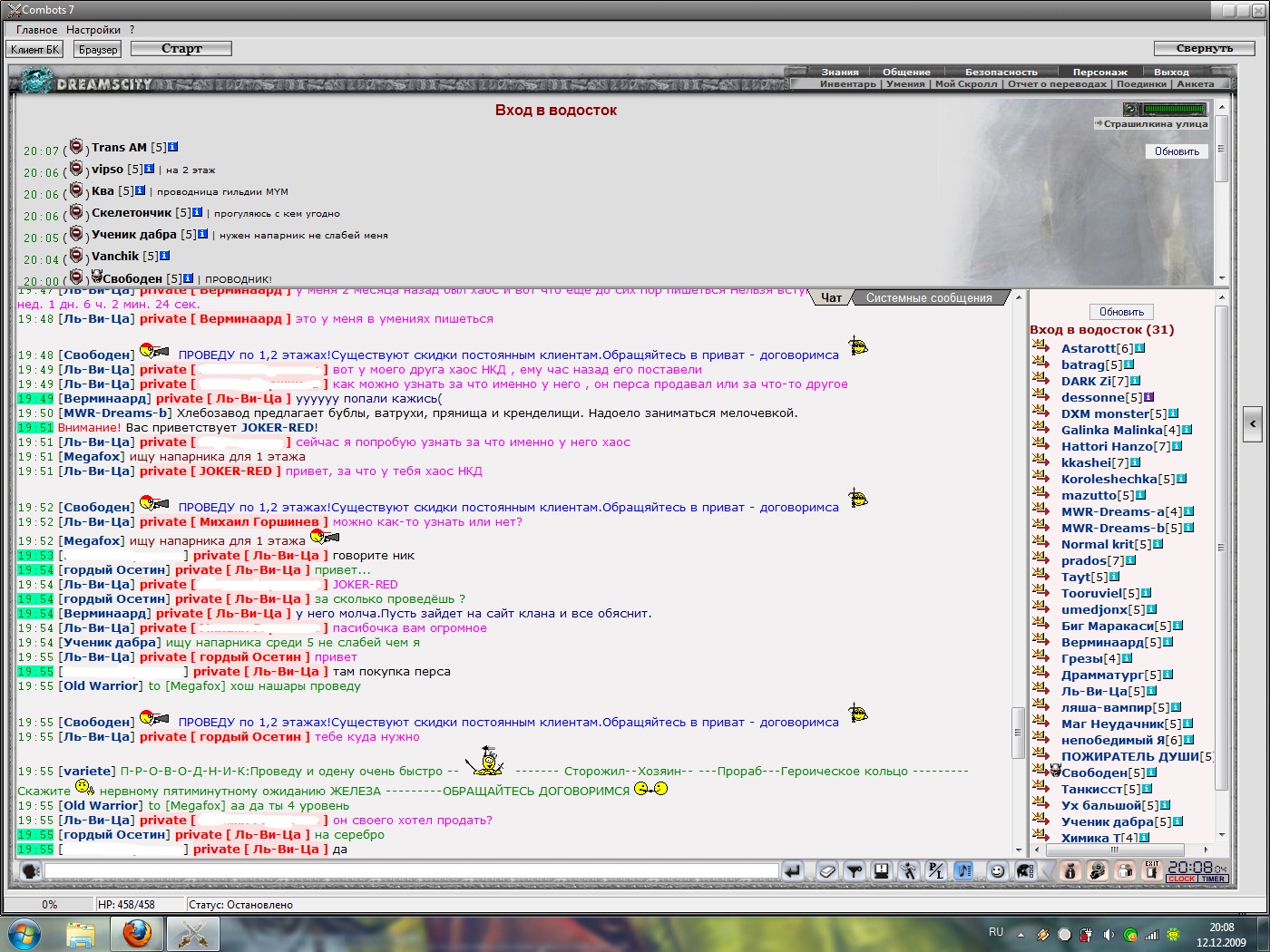The height and width of the screenshot is (952, 1270).
Task: Open Firefox from the taskbar
Action: tap(137, 933)
